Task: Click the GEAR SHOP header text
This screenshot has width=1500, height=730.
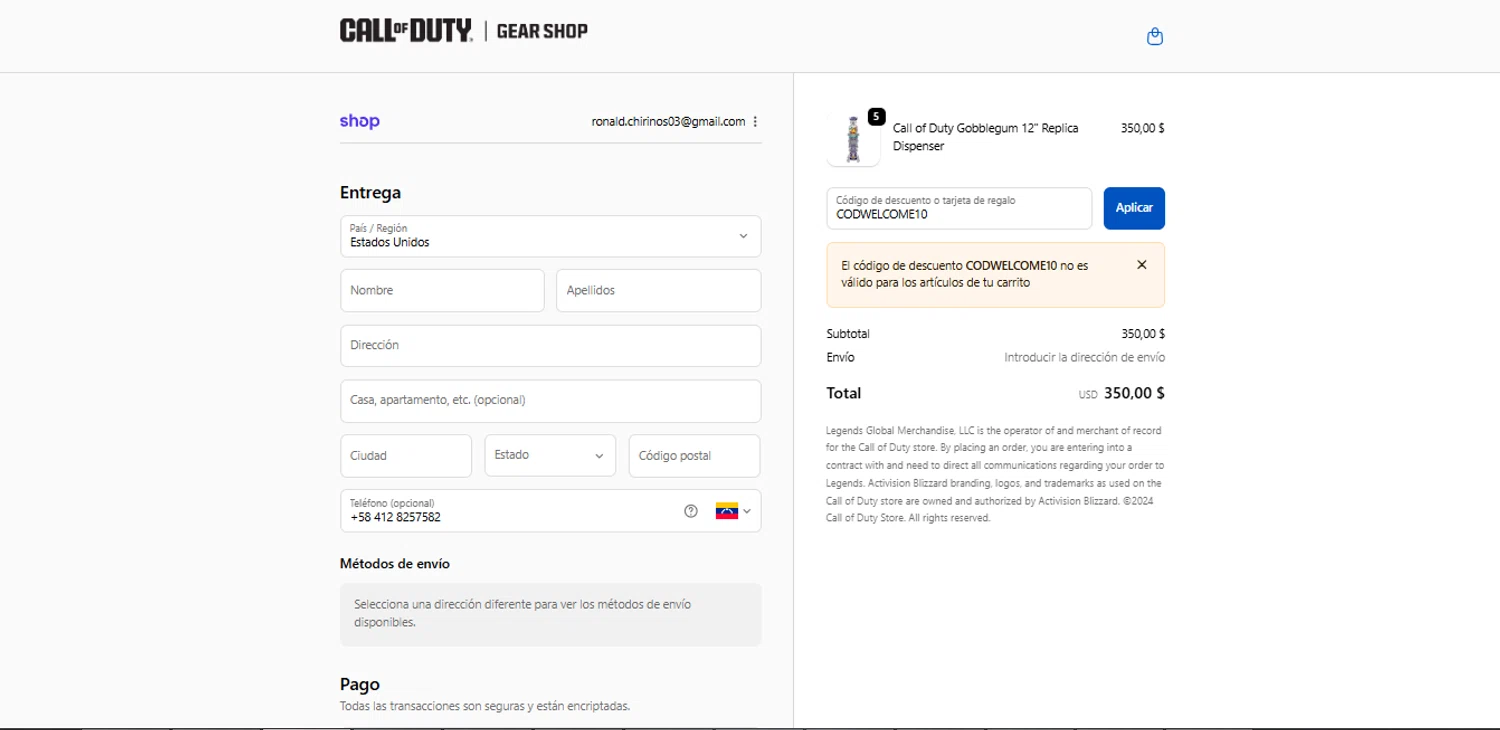Action: 542,31
